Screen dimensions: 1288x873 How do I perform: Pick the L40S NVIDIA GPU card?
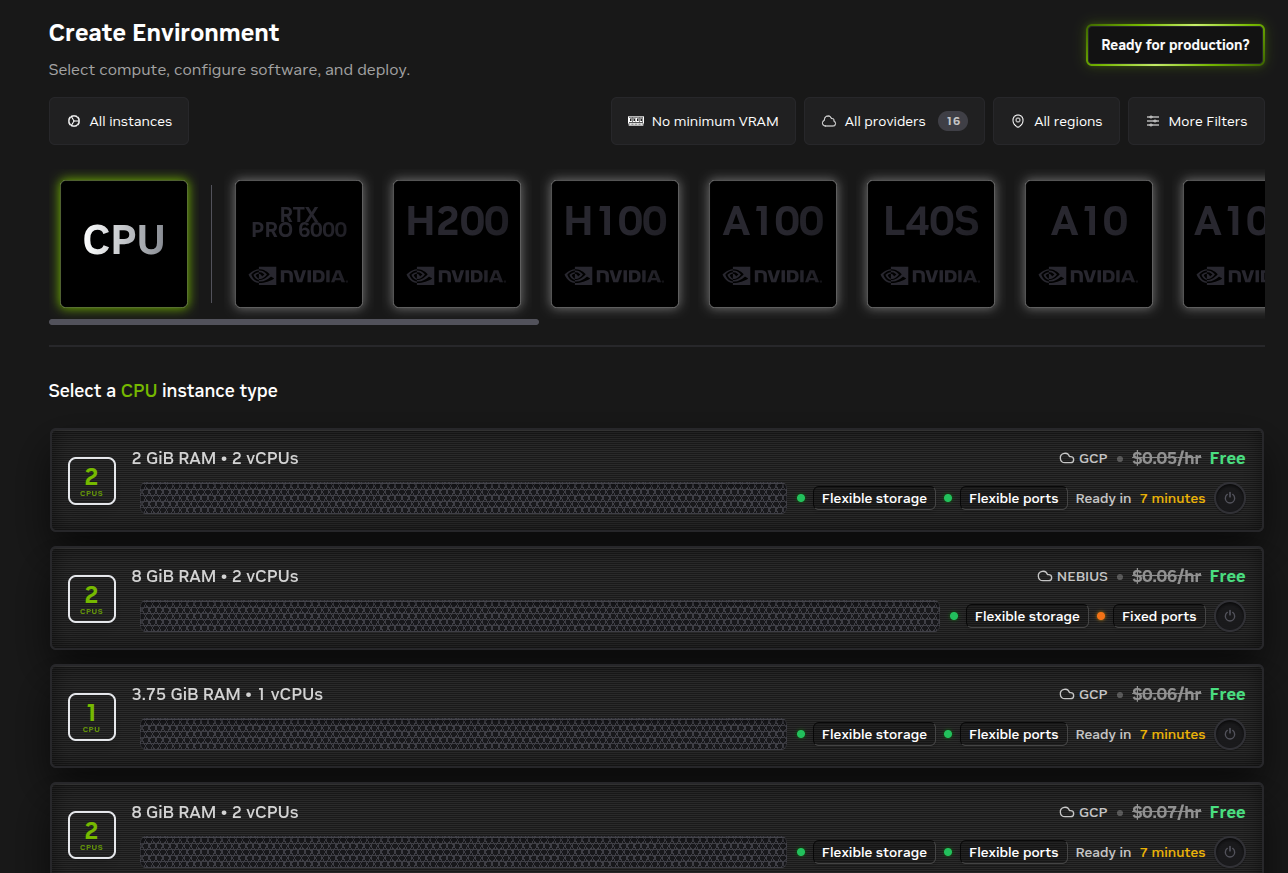[x=931, y=244]
